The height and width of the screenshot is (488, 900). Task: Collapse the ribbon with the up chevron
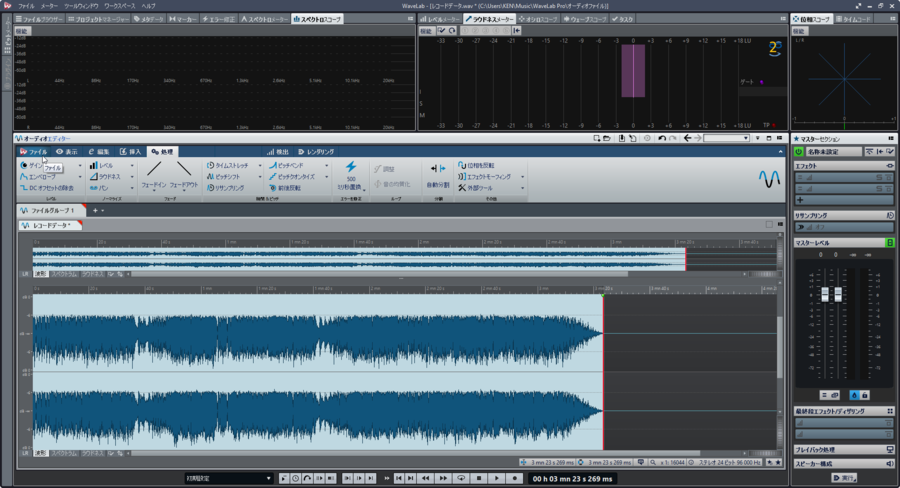[780, 152]
